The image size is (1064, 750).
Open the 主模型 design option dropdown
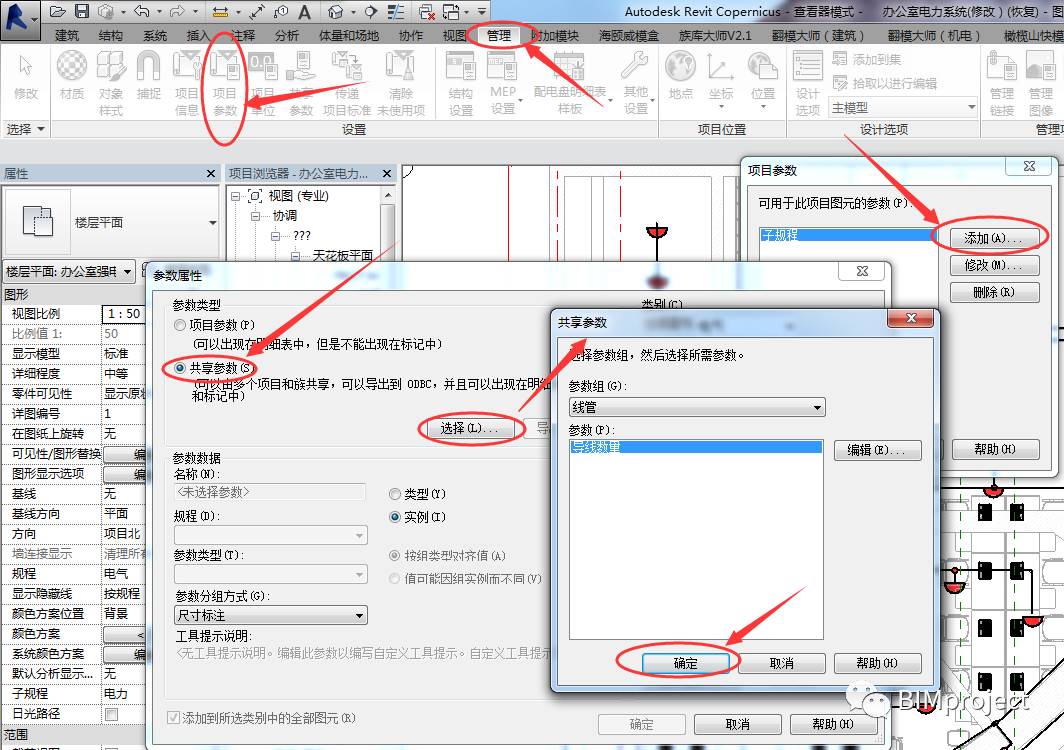[x=903, y=107]
